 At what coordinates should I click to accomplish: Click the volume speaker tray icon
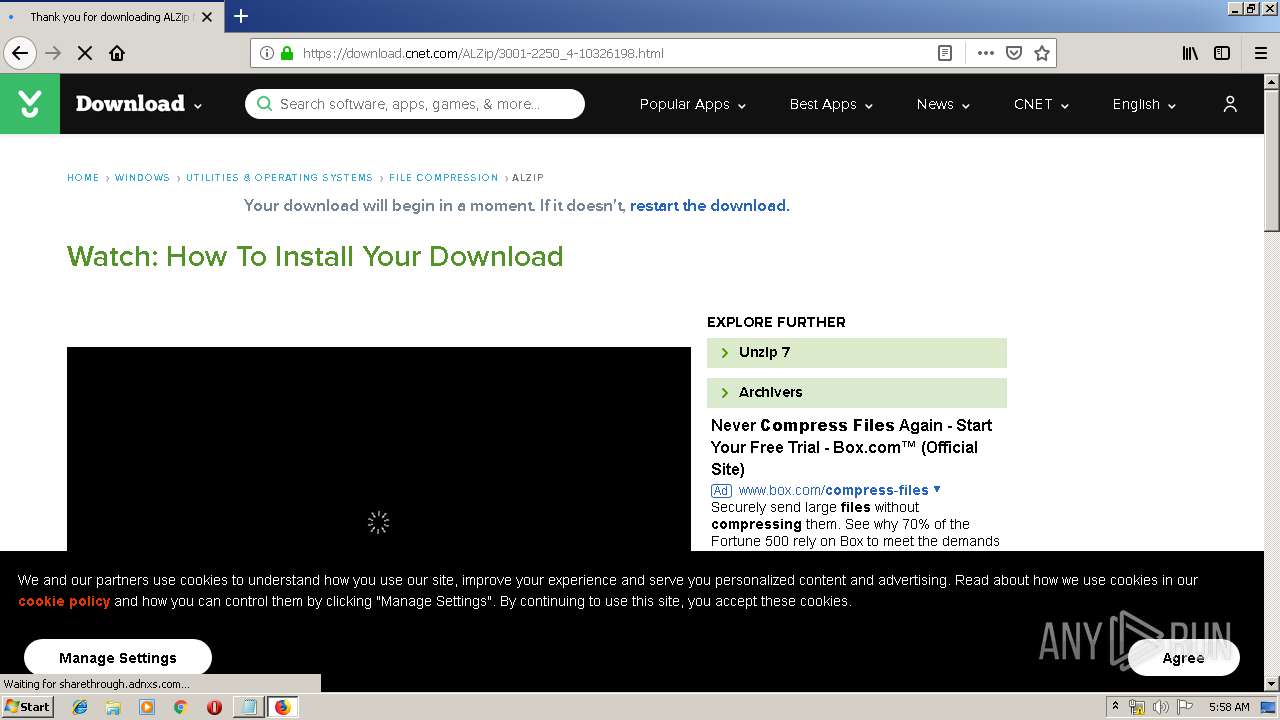point(1160,707)
